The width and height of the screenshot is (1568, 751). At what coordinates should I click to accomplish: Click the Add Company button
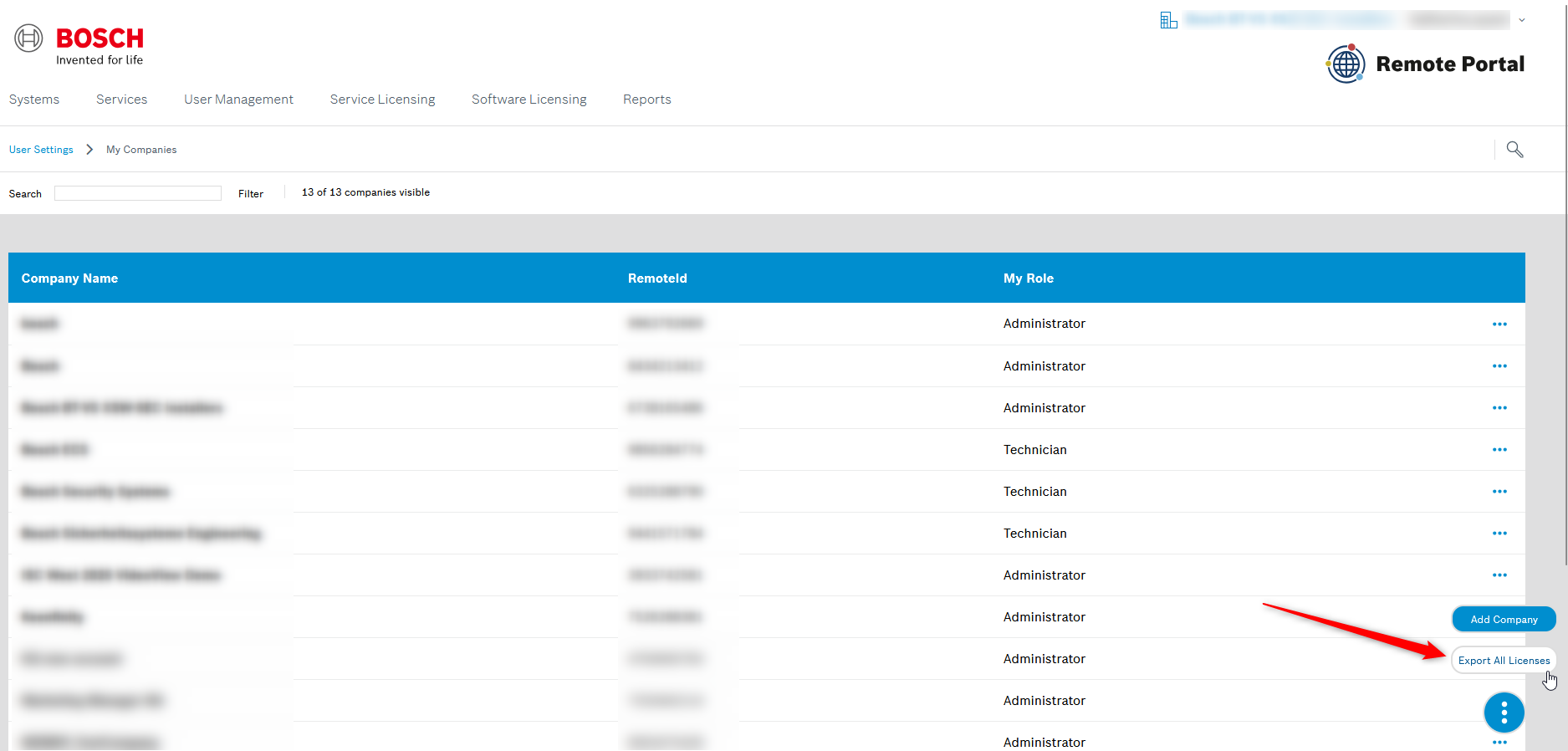click(1504, 620)
